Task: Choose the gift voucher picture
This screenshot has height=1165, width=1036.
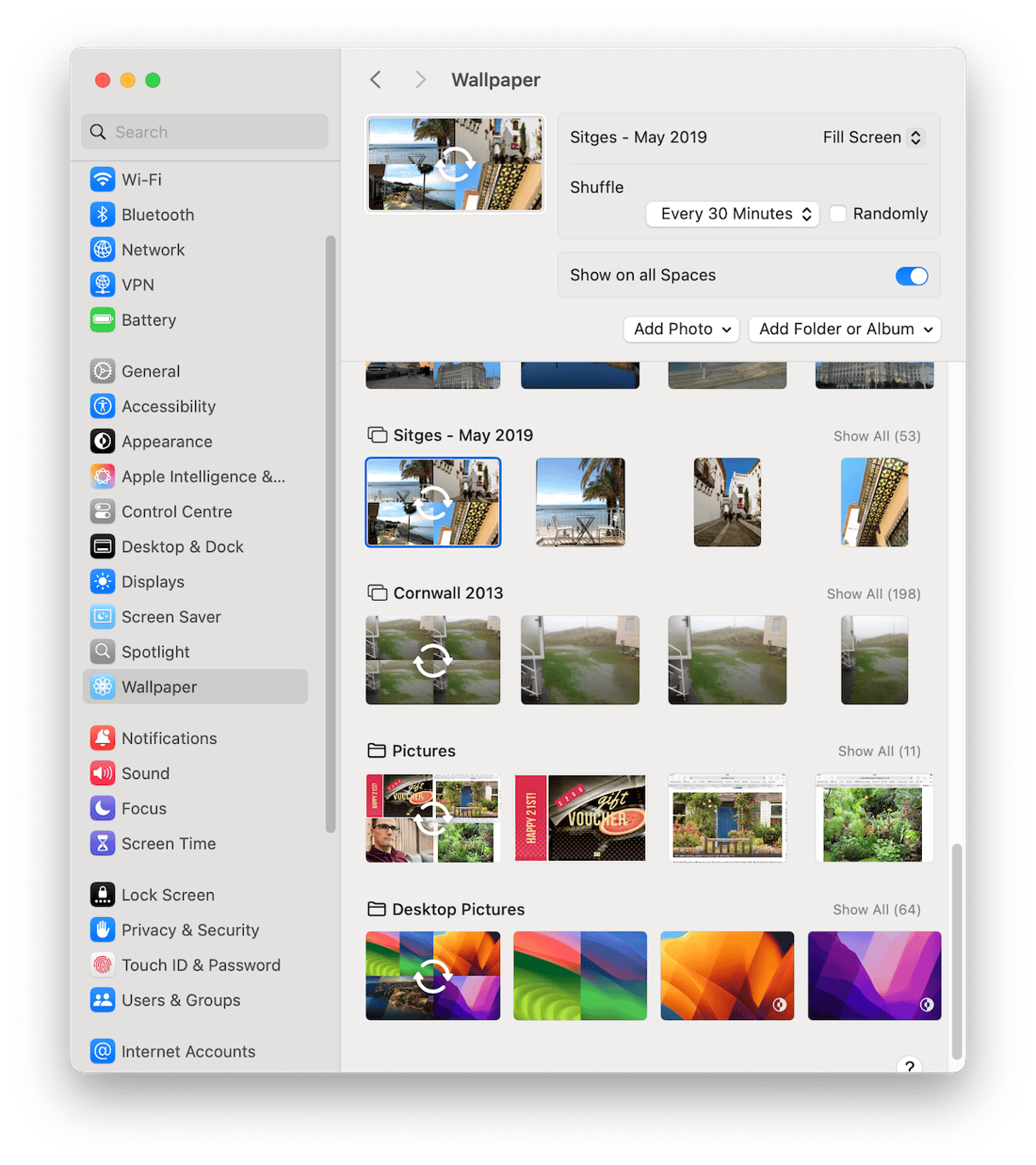Action: [580, 818]
